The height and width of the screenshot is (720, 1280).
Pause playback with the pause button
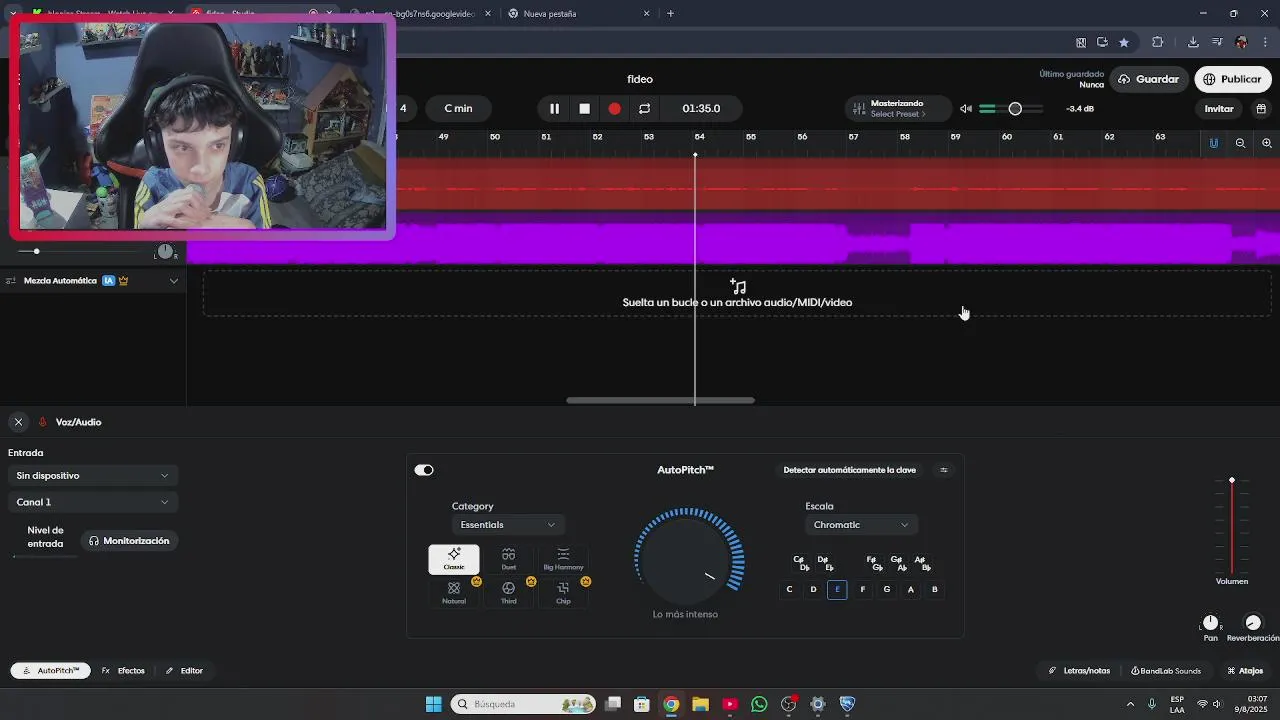pos(554,108)
